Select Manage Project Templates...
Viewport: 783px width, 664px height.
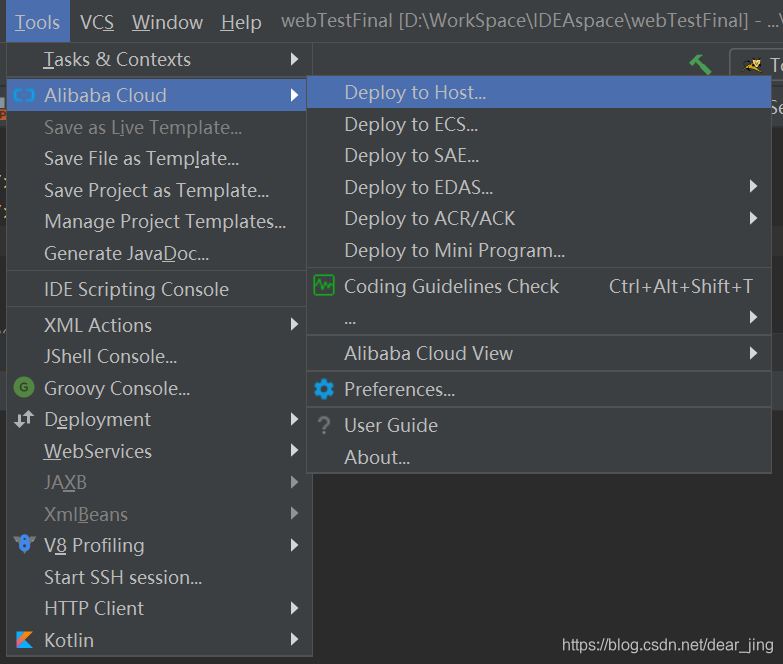157,221
